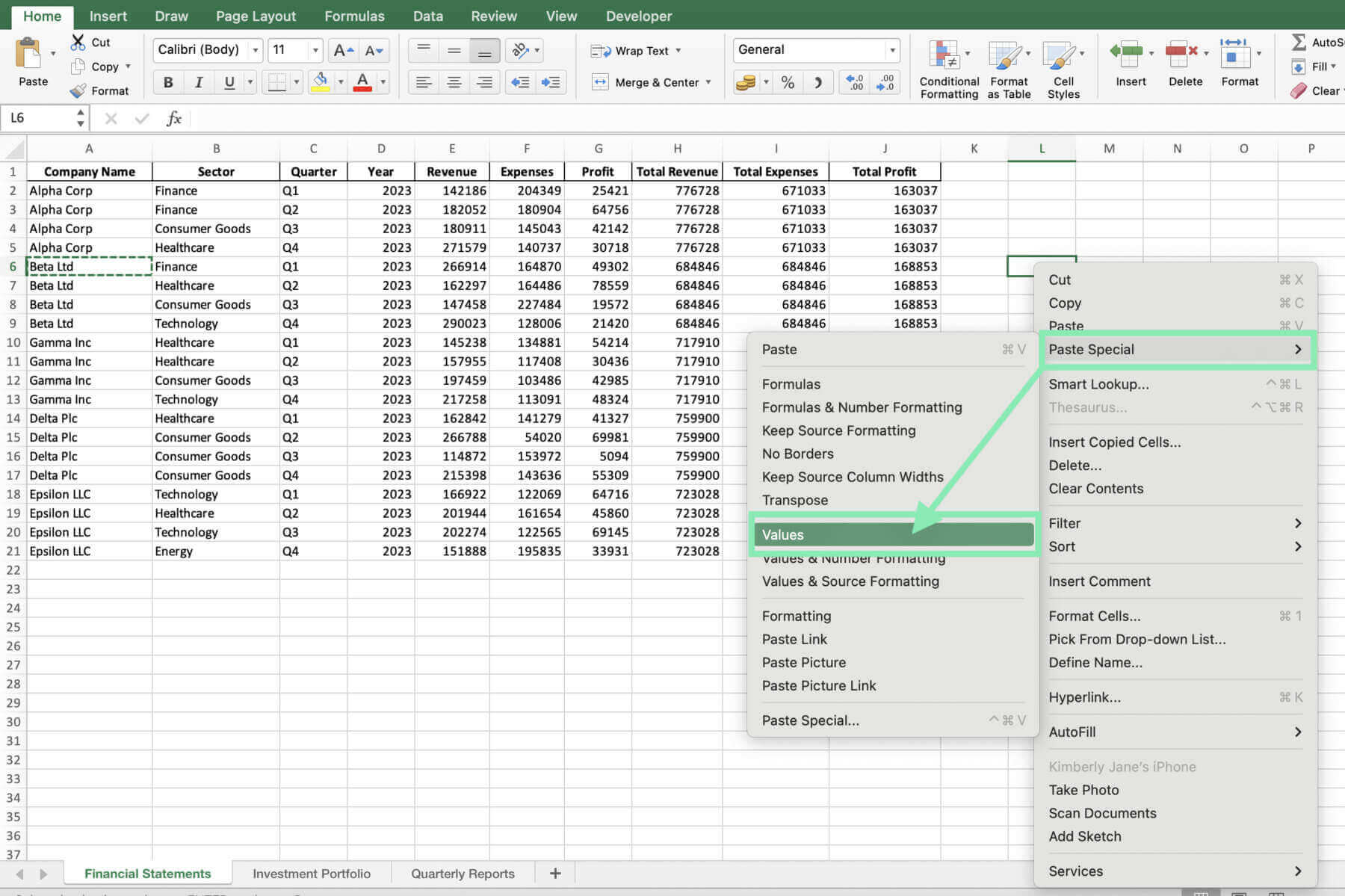Add a new sheet with plus button
The width and height of the screenshot is (1345, 896).
tap(555, 874)
